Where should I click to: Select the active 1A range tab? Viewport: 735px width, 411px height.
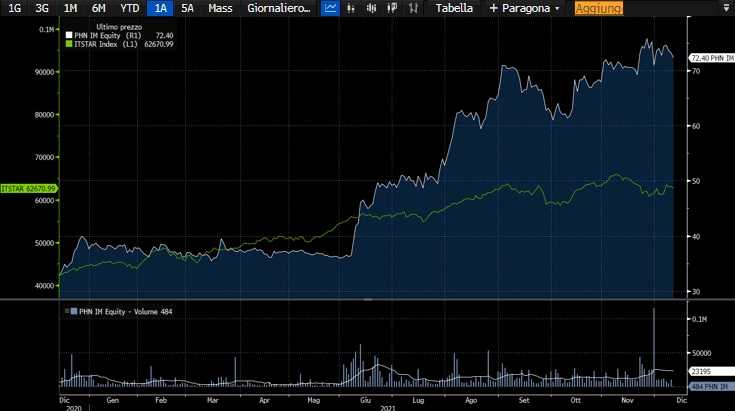point(160,8)
